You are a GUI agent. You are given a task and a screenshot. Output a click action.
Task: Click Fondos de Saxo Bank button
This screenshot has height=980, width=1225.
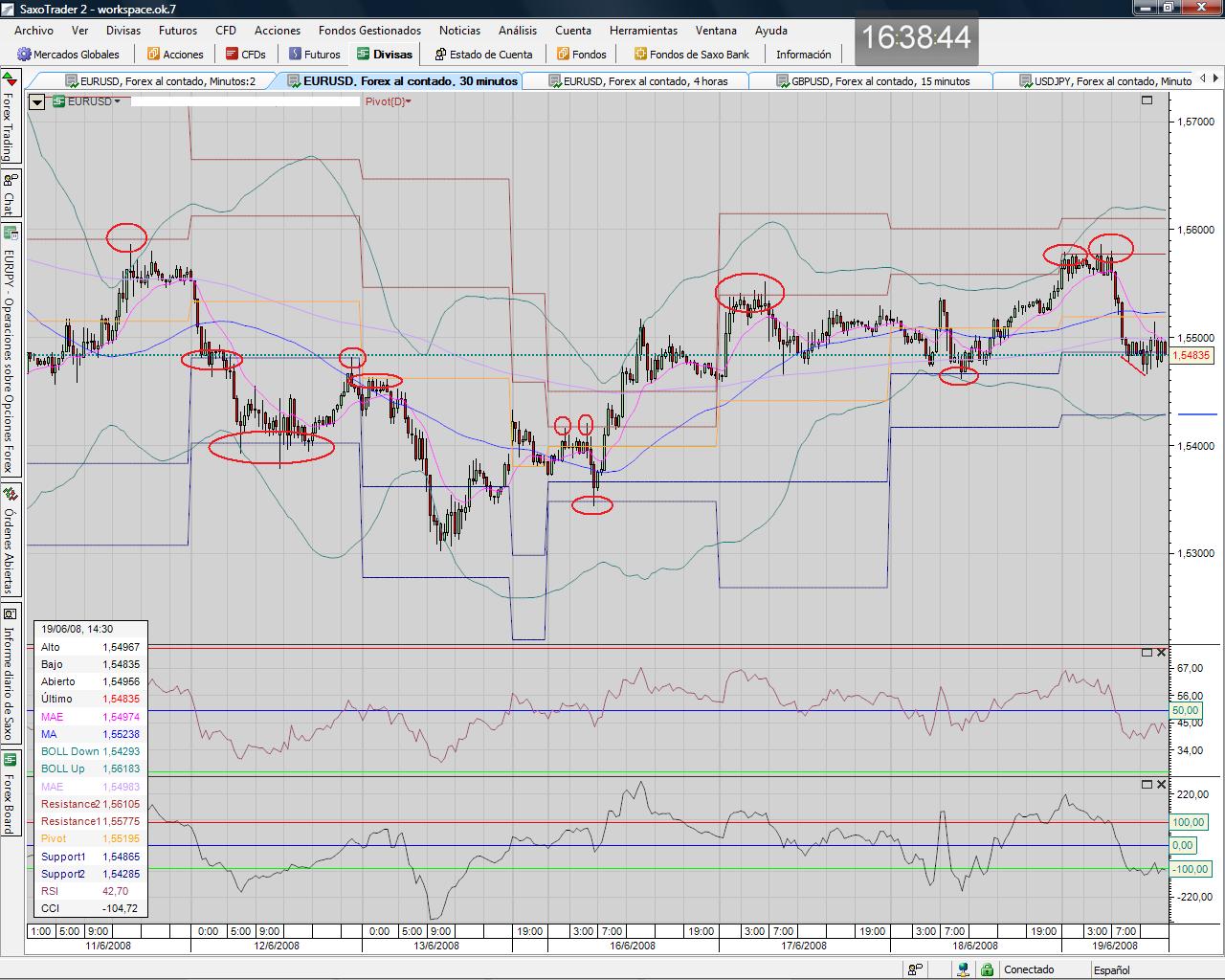point(692,55)
